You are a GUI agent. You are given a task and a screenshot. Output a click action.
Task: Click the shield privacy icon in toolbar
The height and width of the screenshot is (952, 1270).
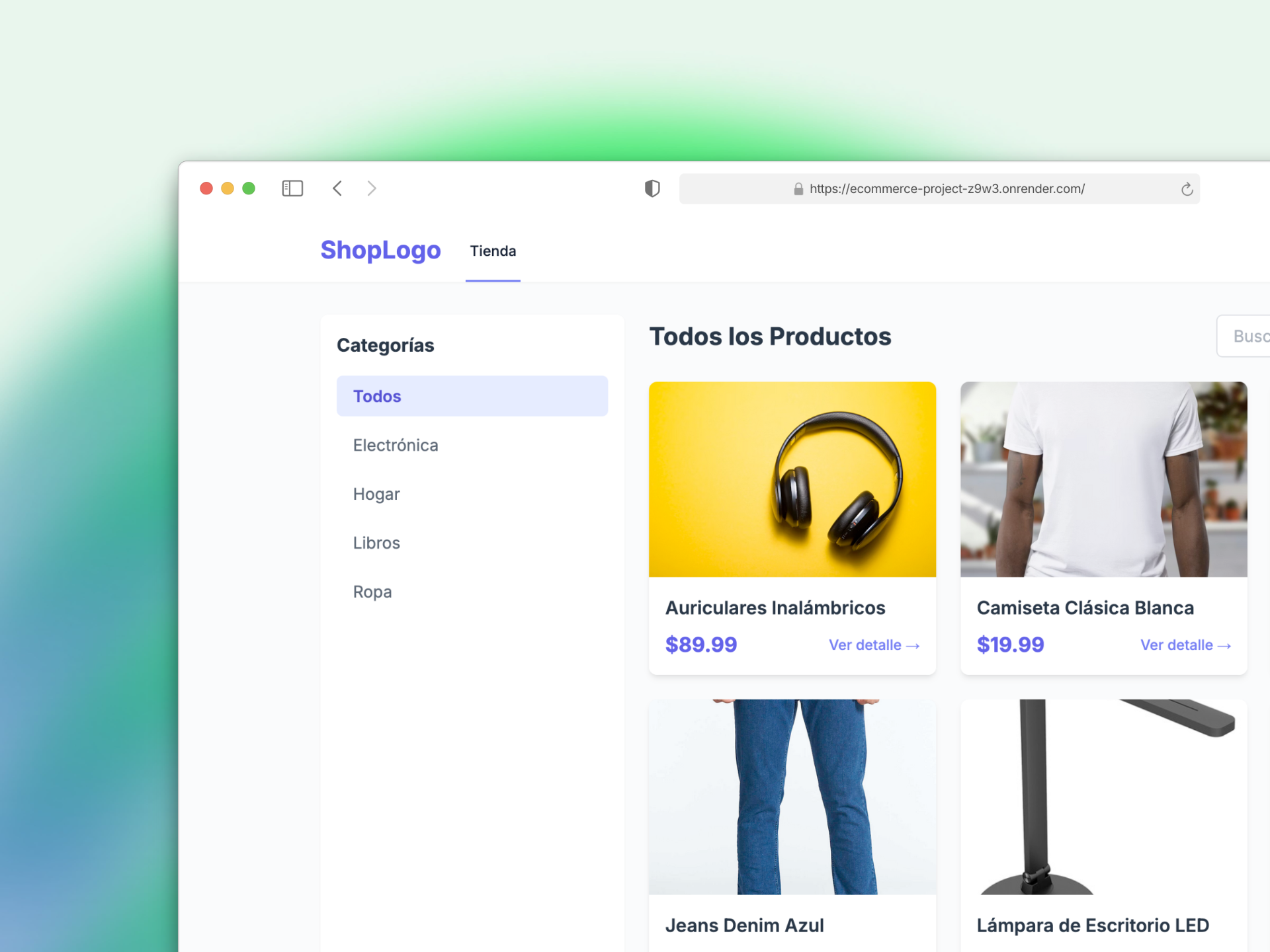pyautogui.click(x=652, y=188)
